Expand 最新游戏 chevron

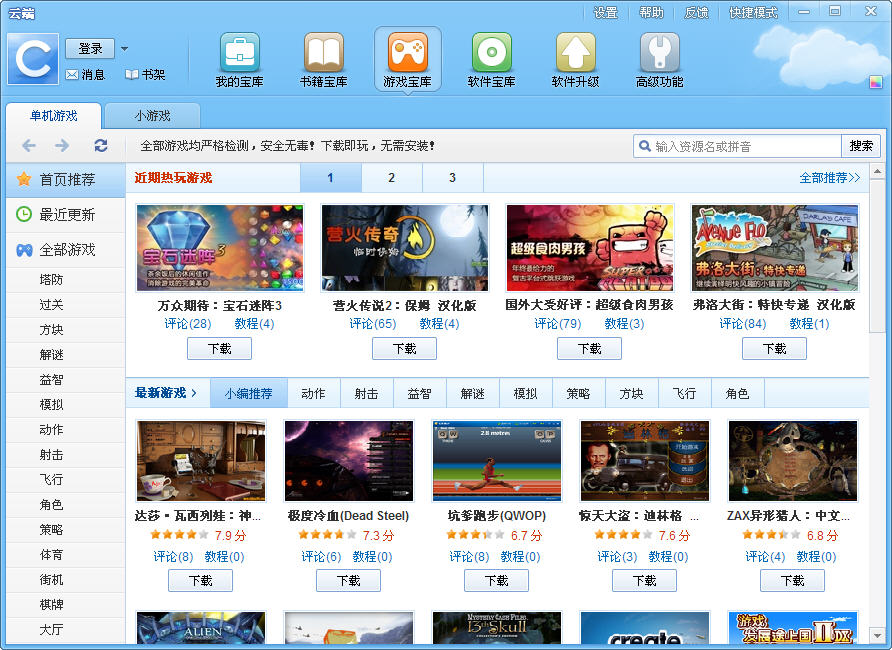[194, 393]
